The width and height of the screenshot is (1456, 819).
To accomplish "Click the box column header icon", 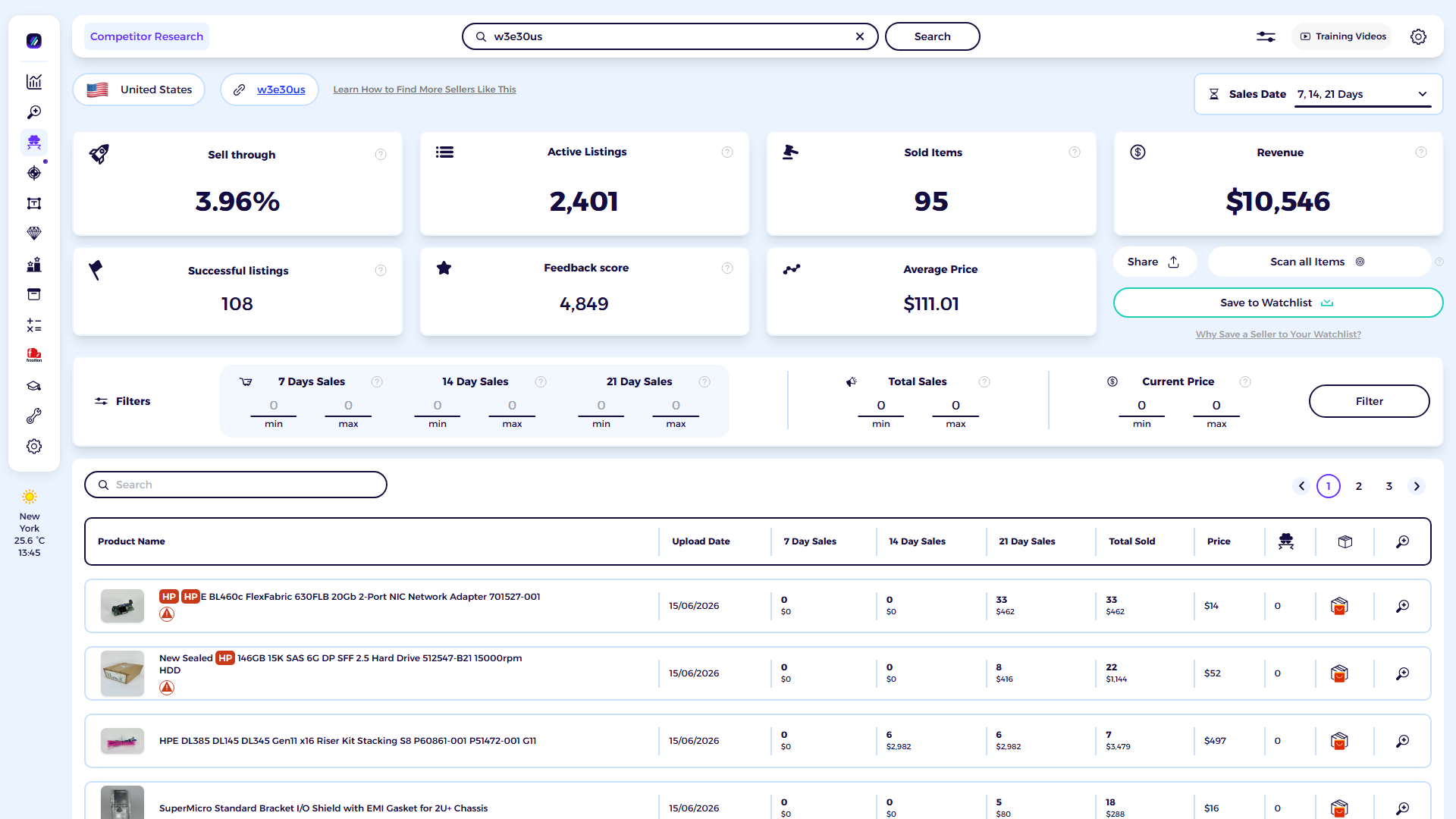I will click(1345, 541).
